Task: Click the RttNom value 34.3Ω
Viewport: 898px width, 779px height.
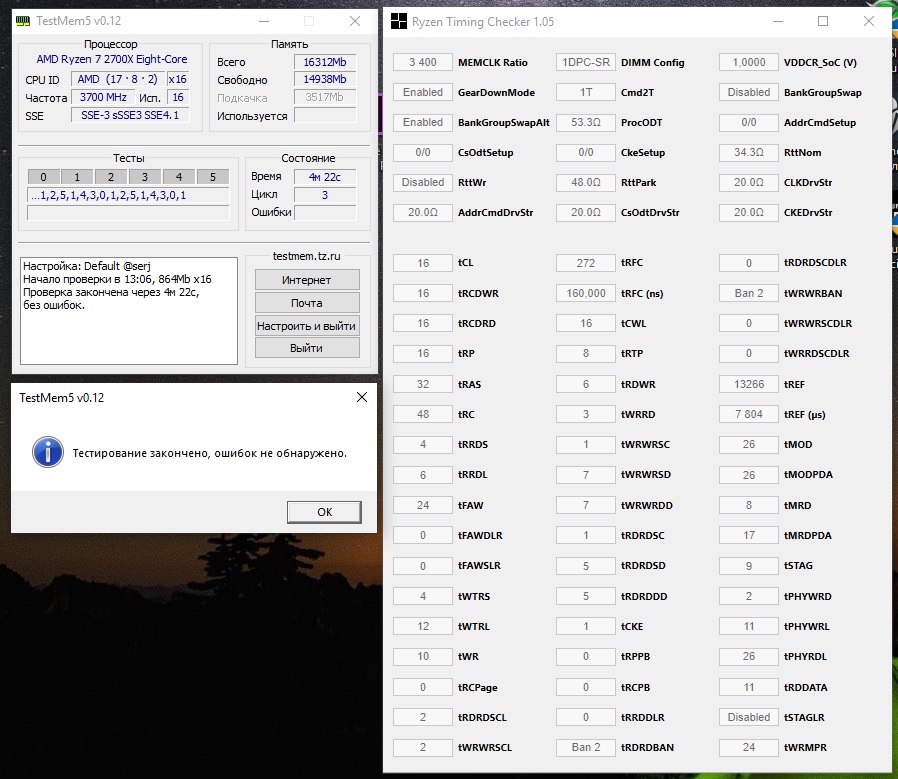Action: pyautogui.click(x=749, y=152)
